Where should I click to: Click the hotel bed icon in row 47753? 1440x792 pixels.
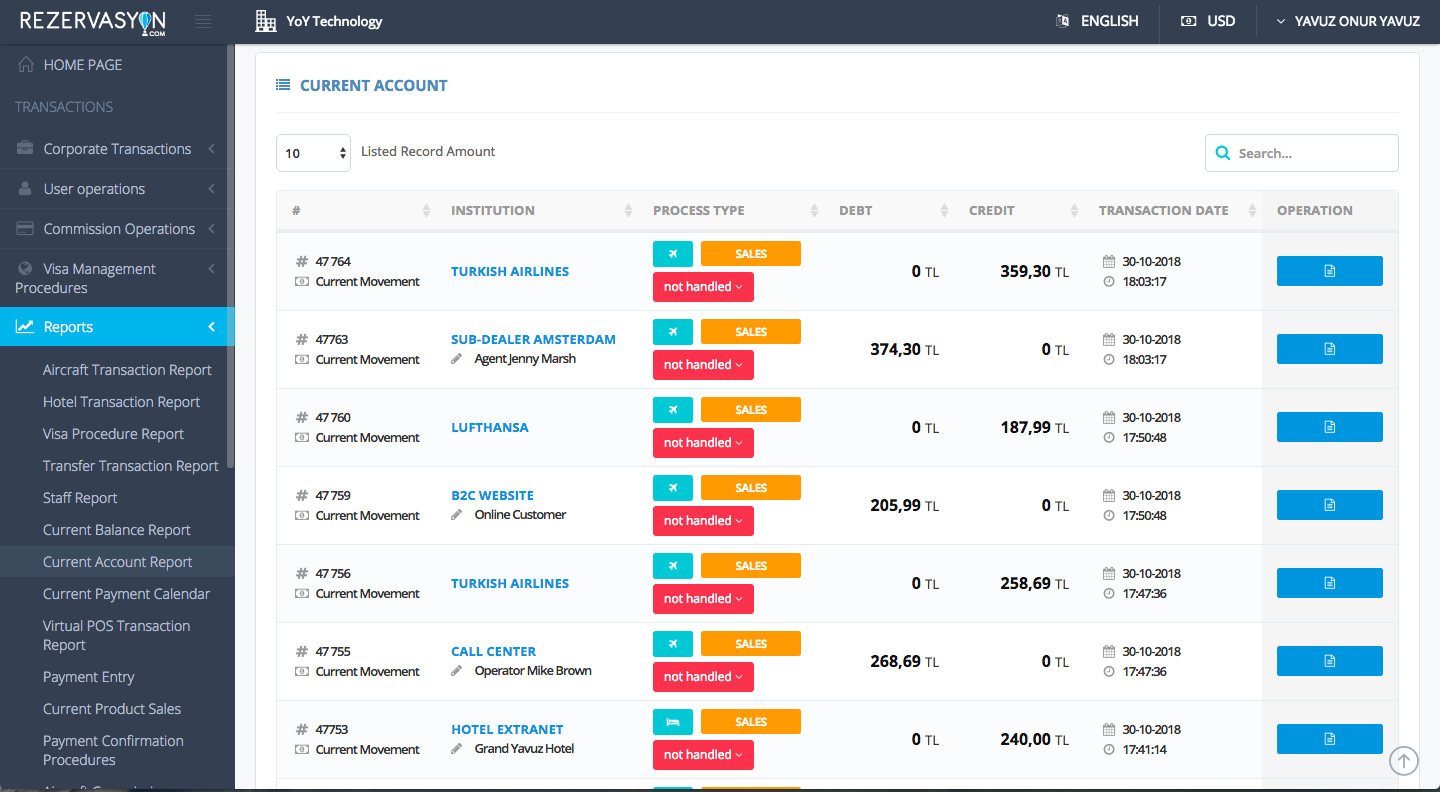point(673,722)
